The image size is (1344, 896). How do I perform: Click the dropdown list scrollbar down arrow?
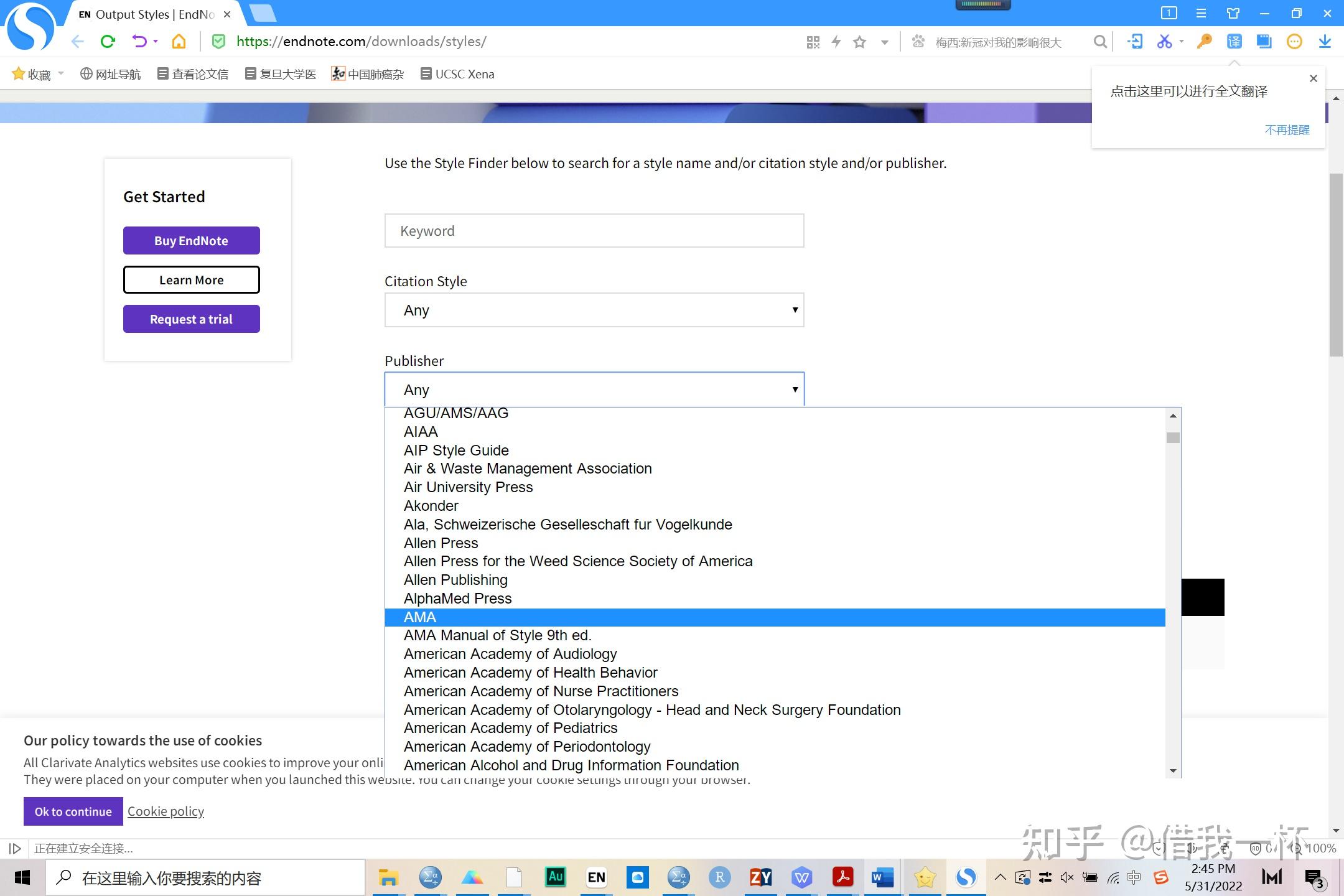[1173, 771]
